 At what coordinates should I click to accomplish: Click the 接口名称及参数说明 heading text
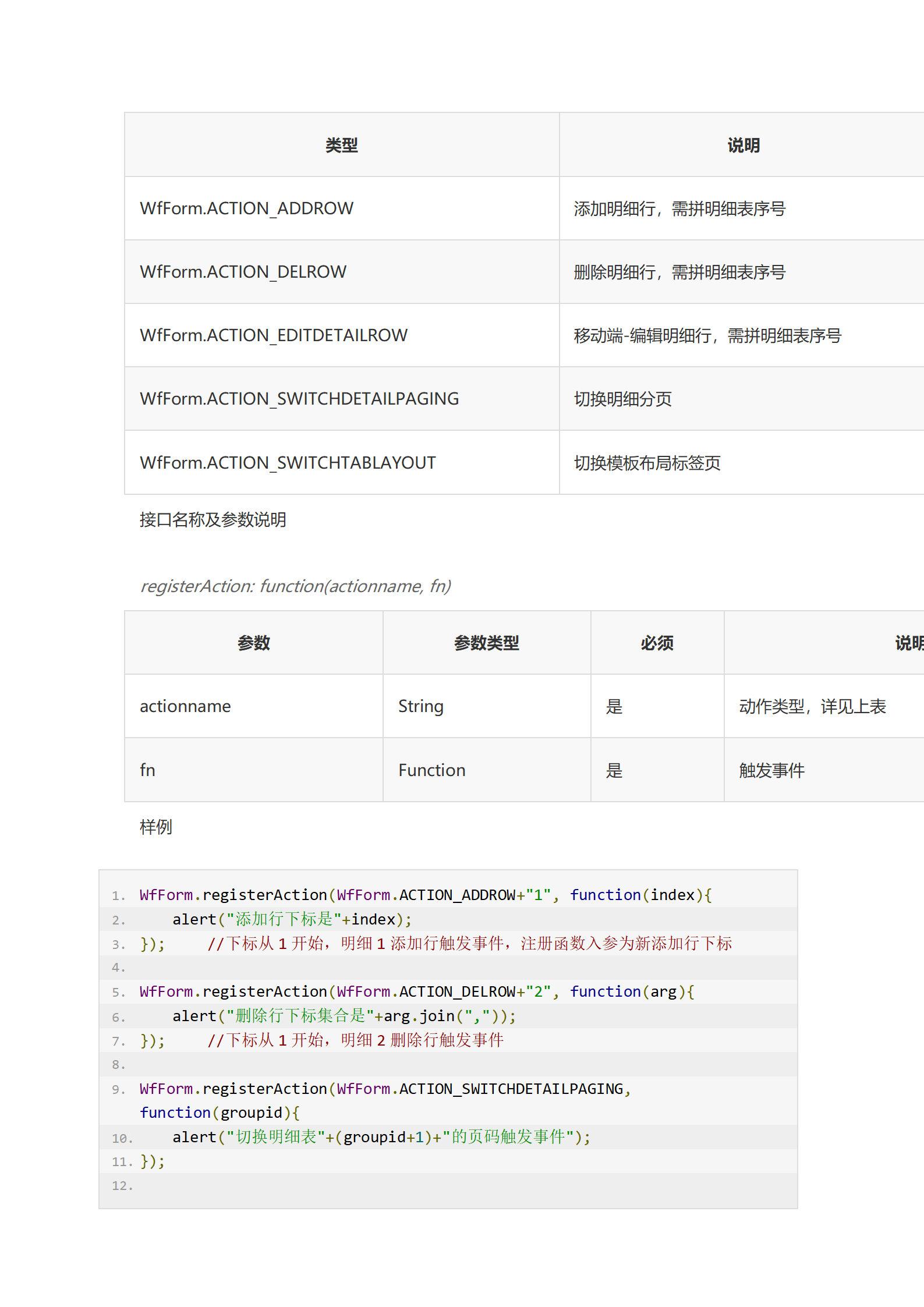point(213,519)
